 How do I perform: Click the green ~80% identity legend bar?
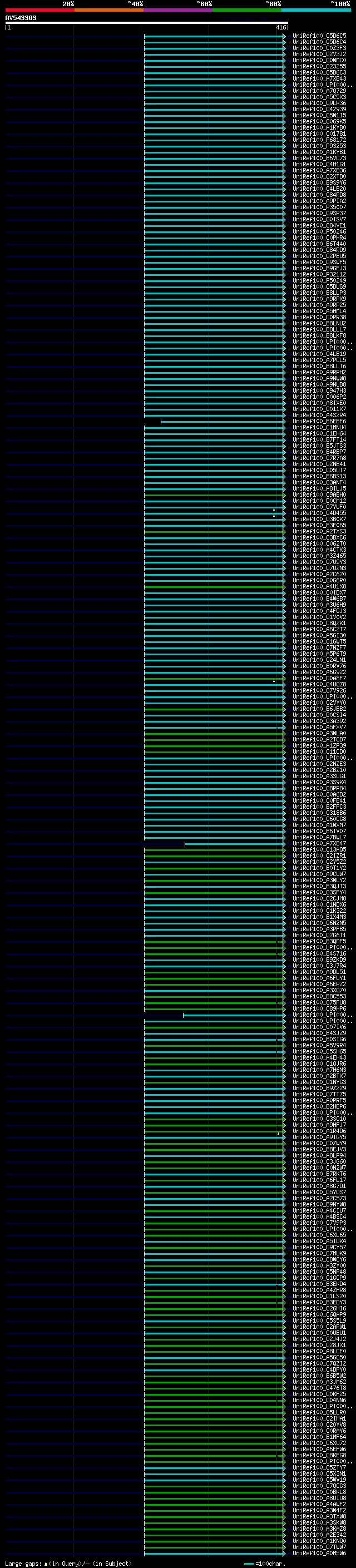tap(247, 10)
